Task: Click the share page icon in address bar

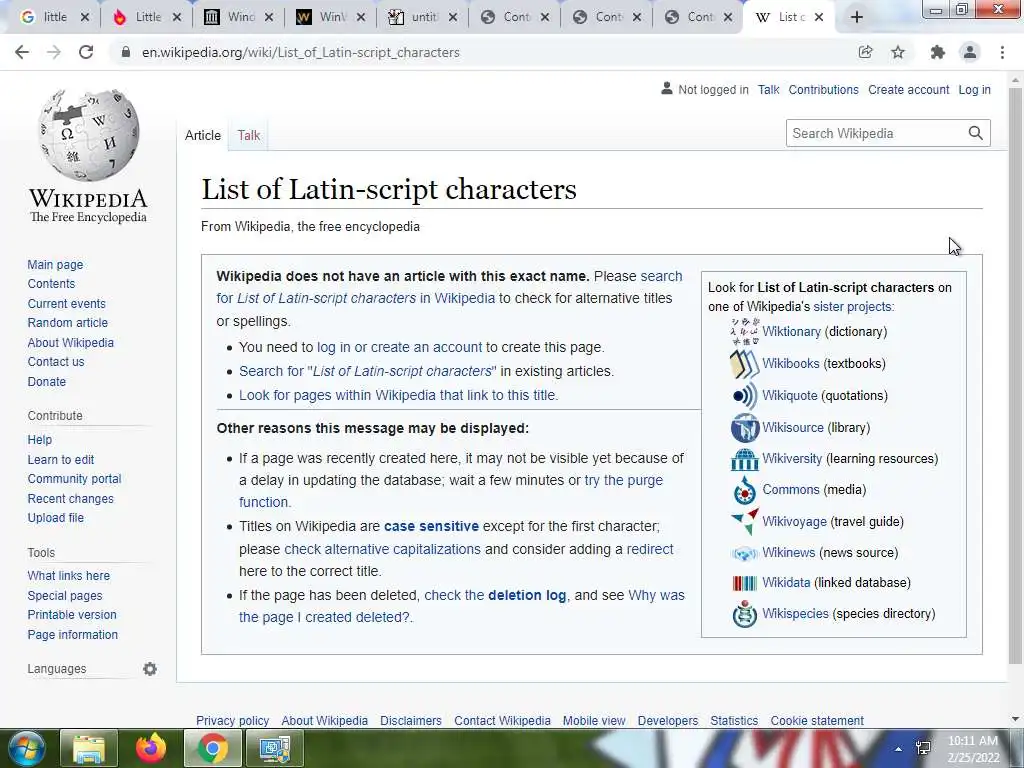Action: [865, 52]
